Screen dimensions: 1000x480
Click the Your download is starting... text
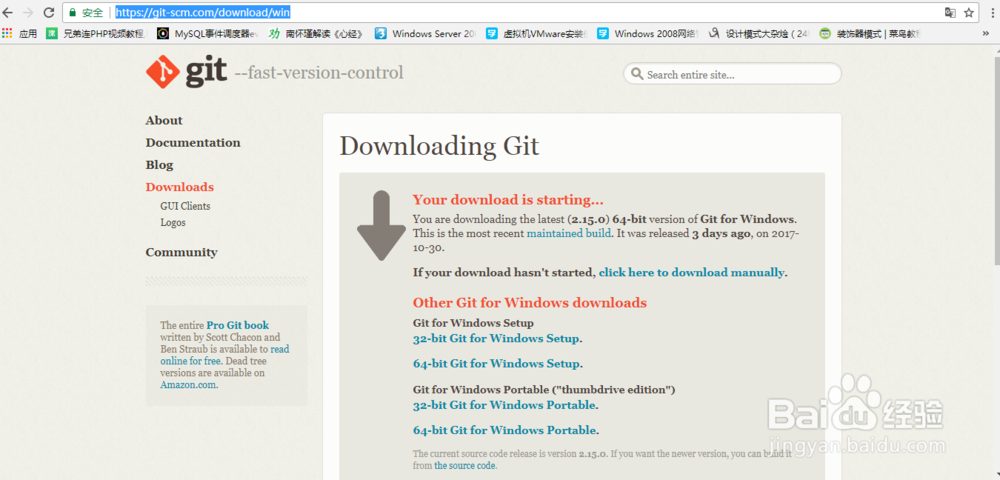pyautogui.click(x=508, y=200)
